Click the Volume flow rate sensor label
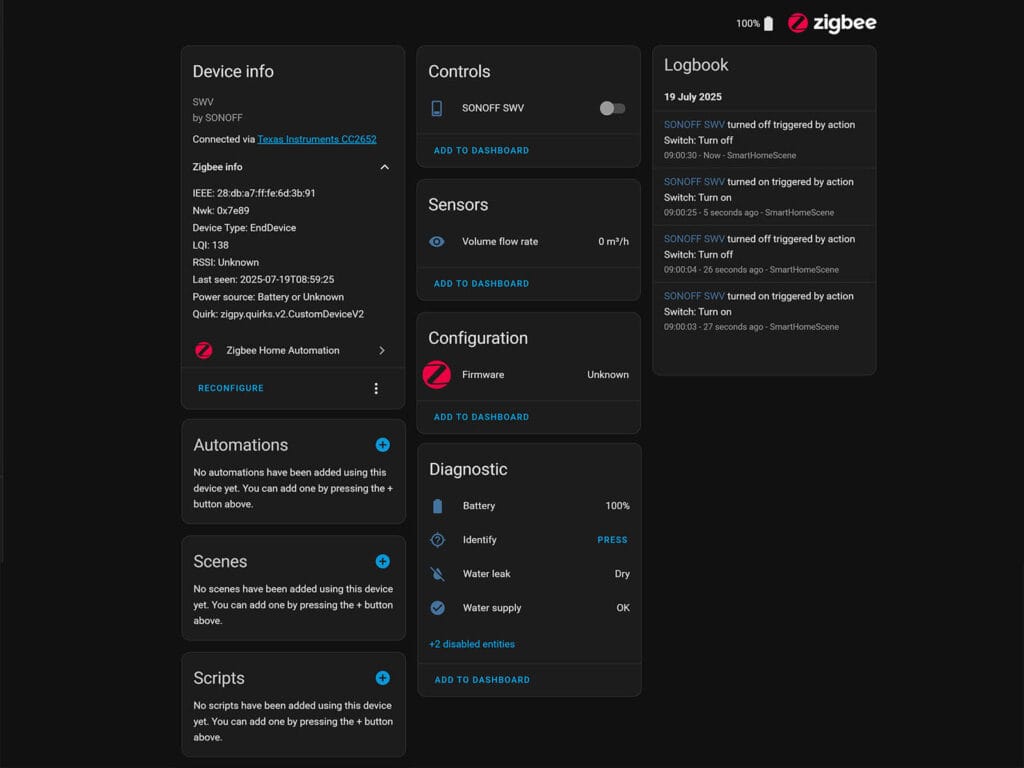 500,242
